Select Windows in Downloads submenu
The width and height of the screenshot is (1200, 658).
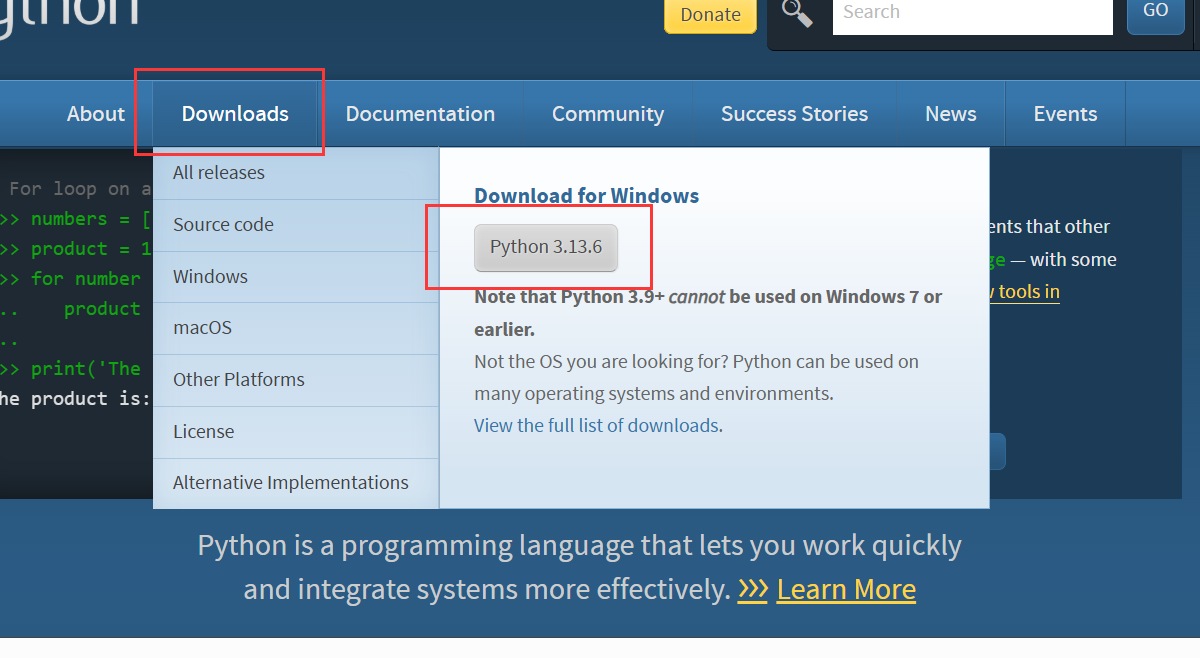296,277
